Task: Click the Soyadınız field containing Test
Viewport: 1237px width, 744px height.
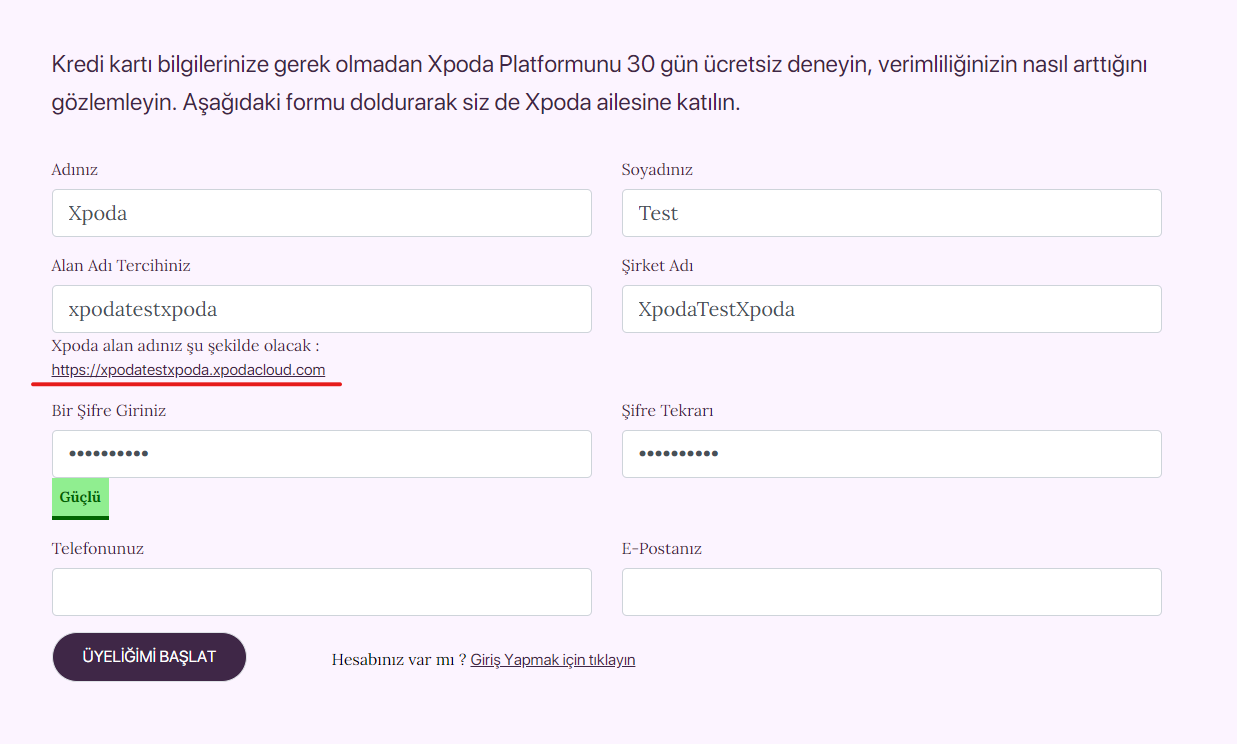Action: pyautogui.click(x=891, y=213)
